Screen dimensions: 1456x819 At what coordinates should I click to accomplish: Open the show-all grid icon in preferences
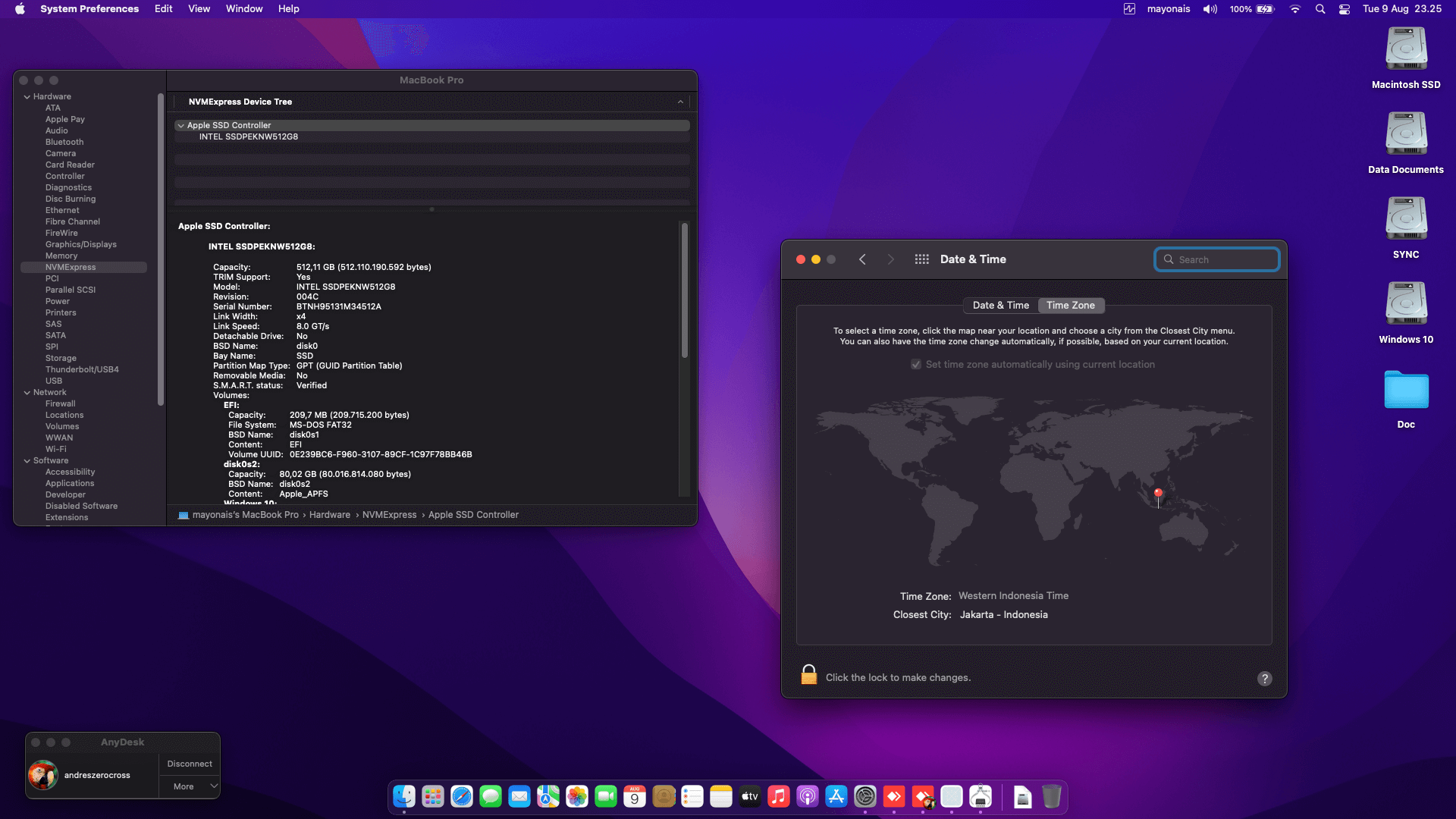click(921, 259)
